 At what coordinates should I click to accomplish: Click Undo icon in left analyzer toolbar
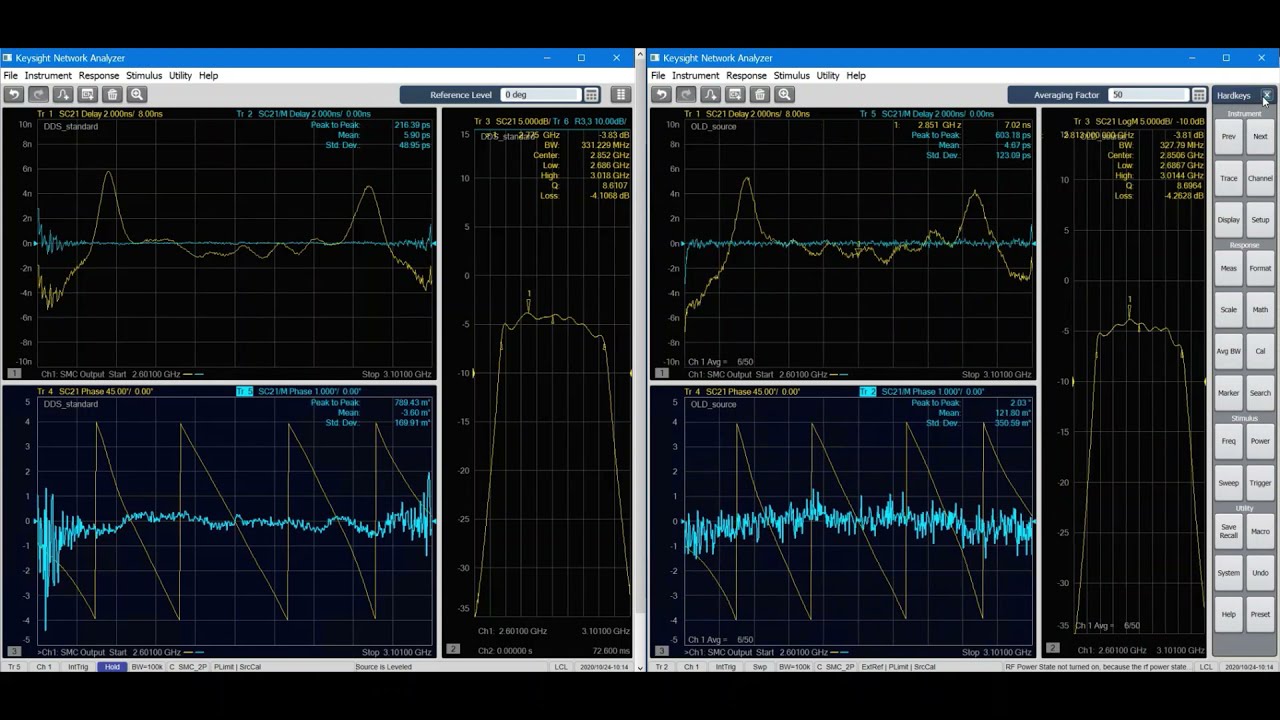click(x=13, y=94)
